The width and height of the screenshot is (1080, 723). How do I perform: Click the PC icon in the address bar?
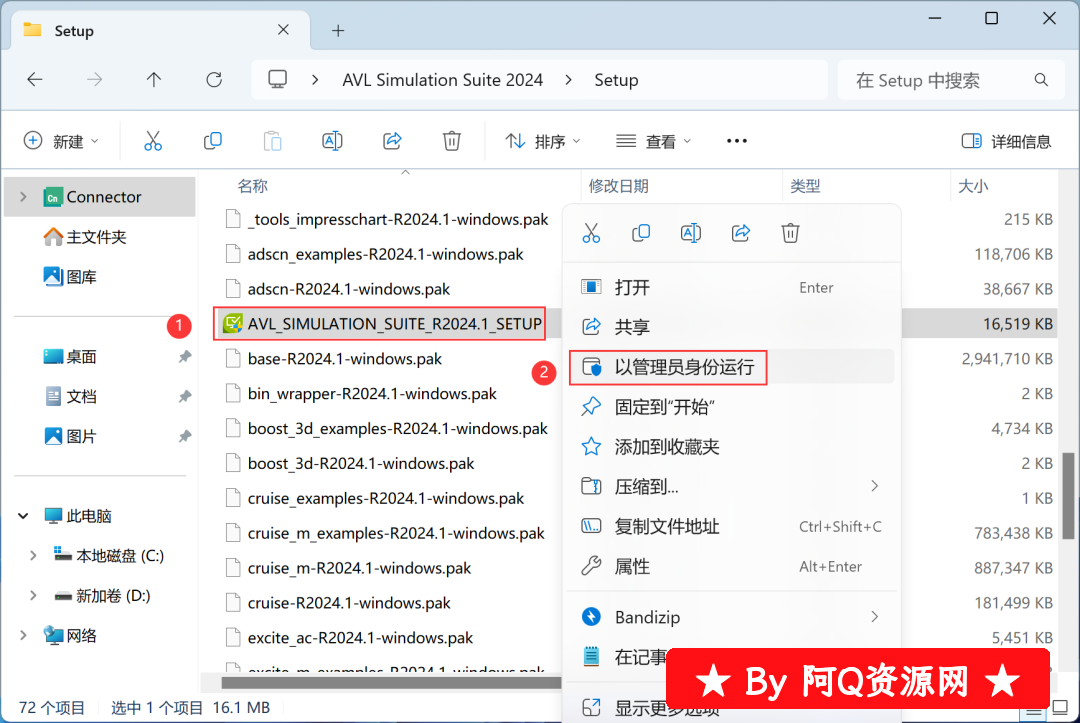(x=278, y=80)
